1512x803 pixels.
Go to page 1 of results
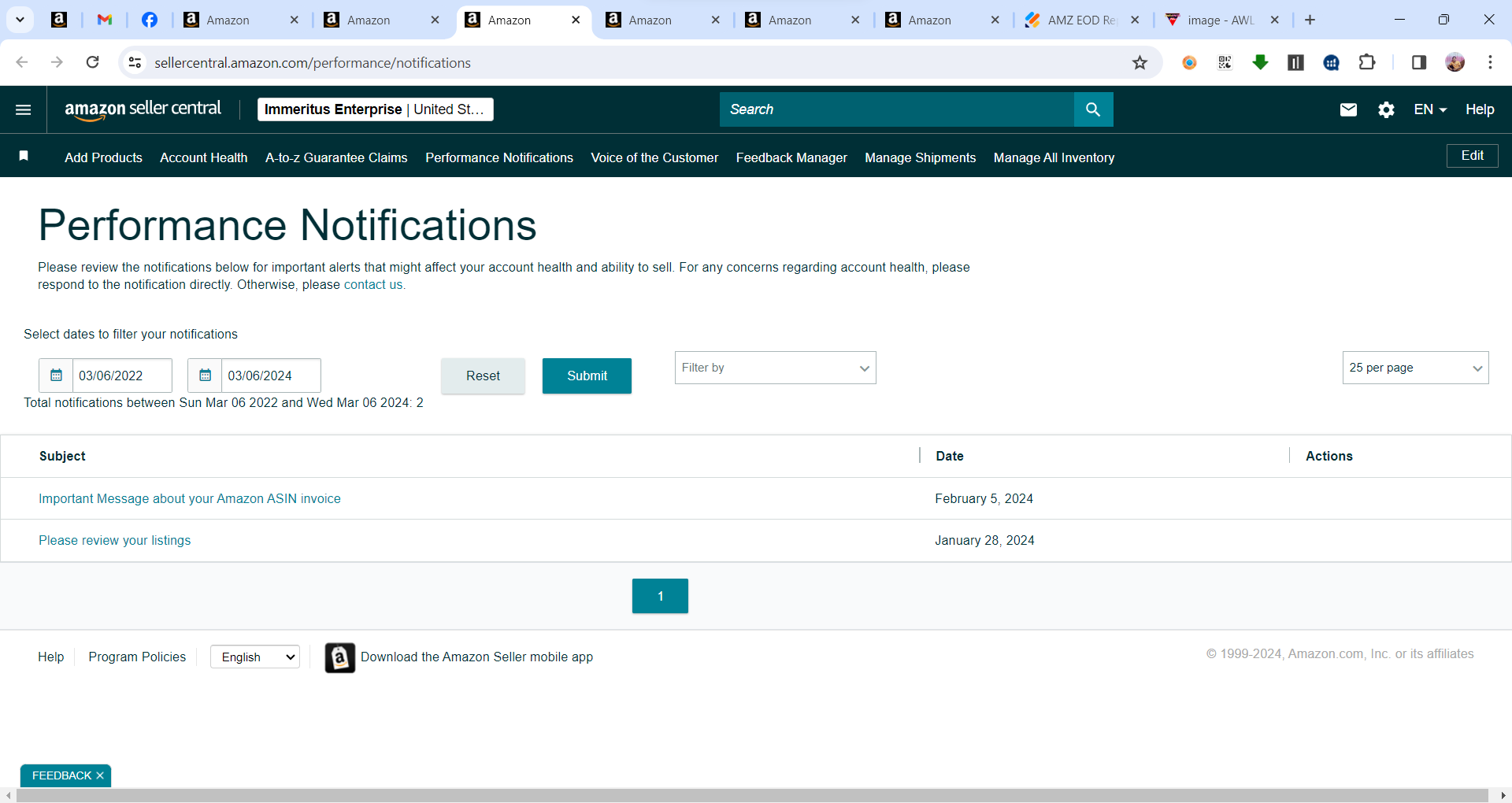coord(660,596)
